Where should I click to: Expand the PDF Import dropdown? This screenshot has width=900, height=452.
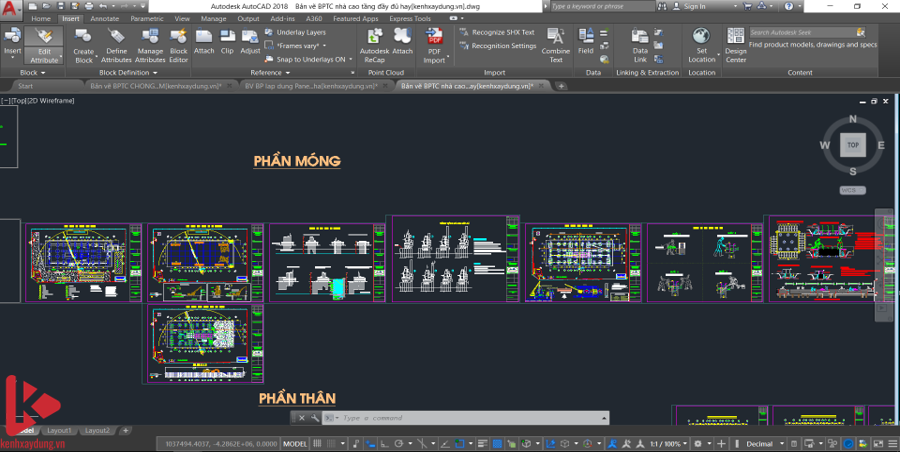[x=434, y=60]
